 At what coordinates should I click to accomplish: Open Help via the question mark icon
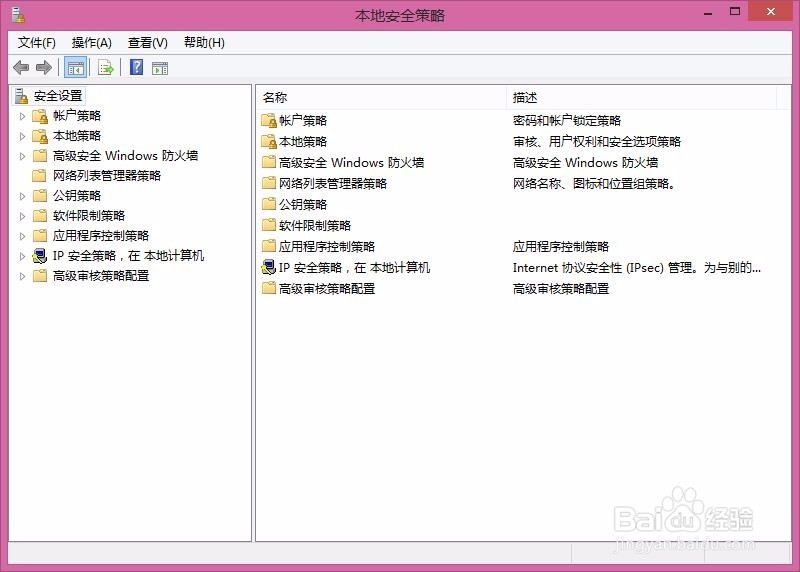coord(136,67)
